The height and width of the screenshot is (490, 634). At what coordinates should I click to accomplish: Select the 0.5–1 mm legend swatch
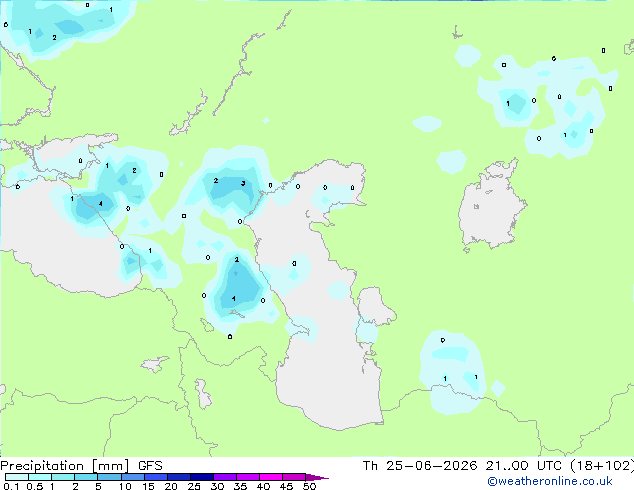(40, 477)
